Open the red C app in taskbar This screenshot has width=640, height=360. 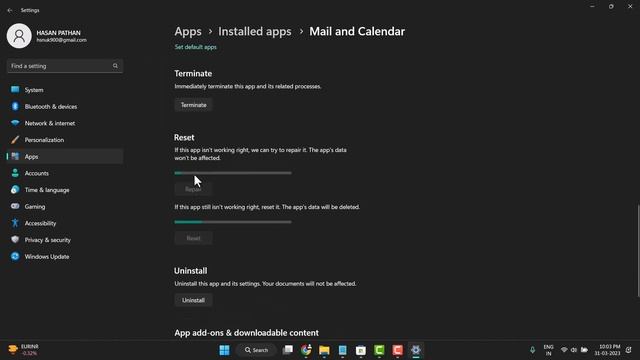(x=398, y=350)
